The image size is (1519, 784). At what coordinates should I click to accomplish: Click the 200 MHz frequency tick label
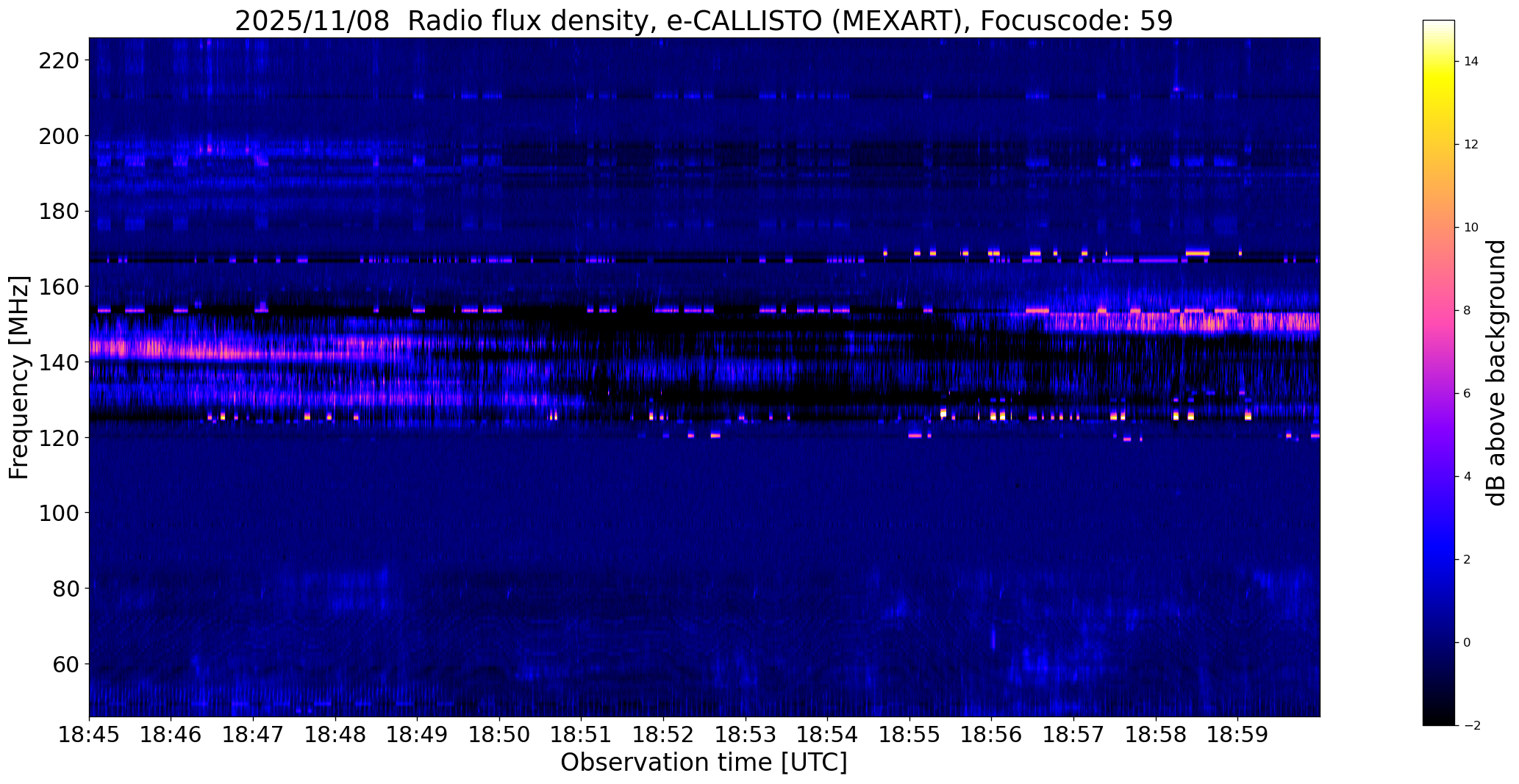60,136
